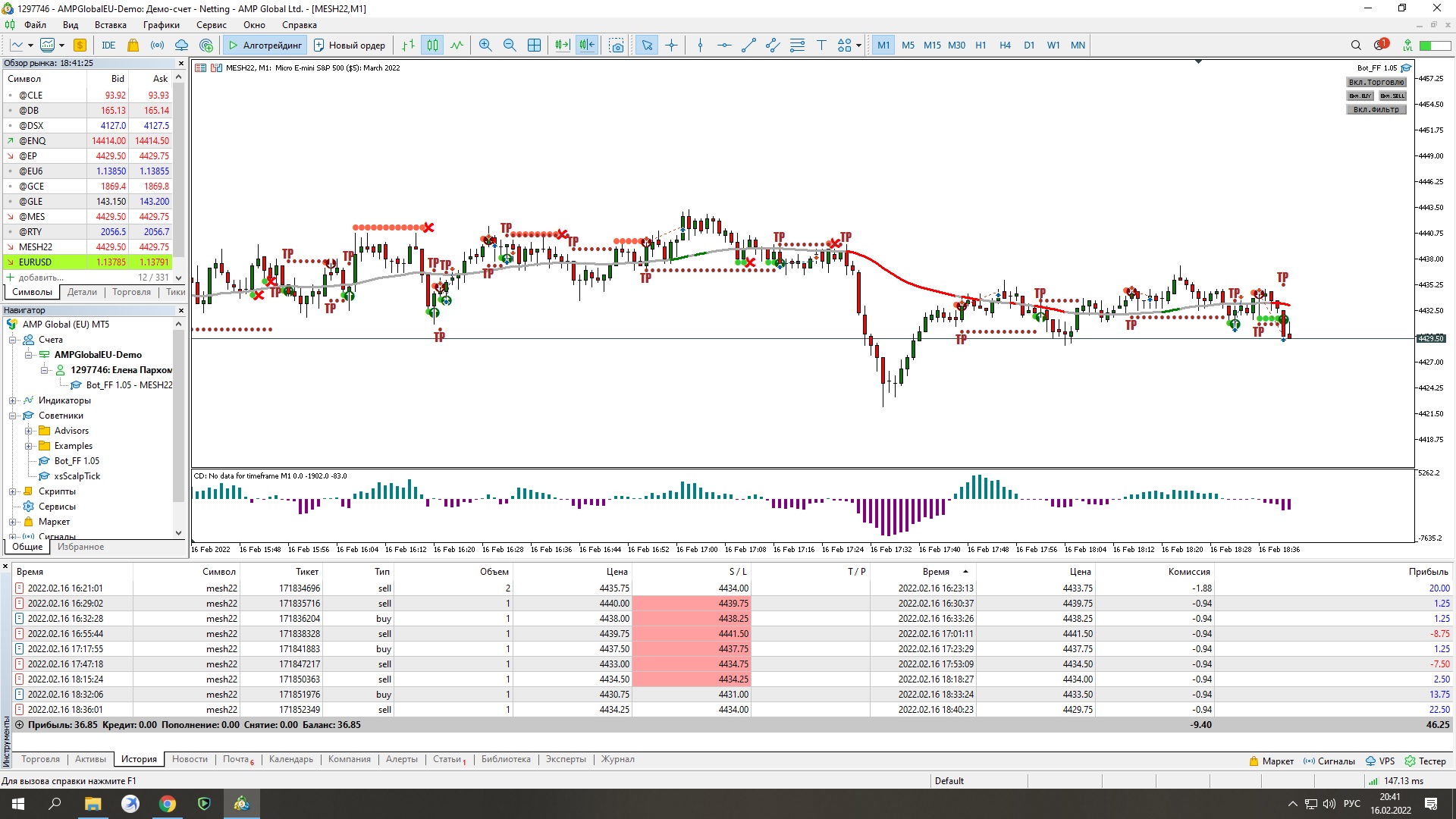The image size is (1456, 819).
Task: Click the tile windows grid icon
Action: pyautogui.click(x=534, y=45)
